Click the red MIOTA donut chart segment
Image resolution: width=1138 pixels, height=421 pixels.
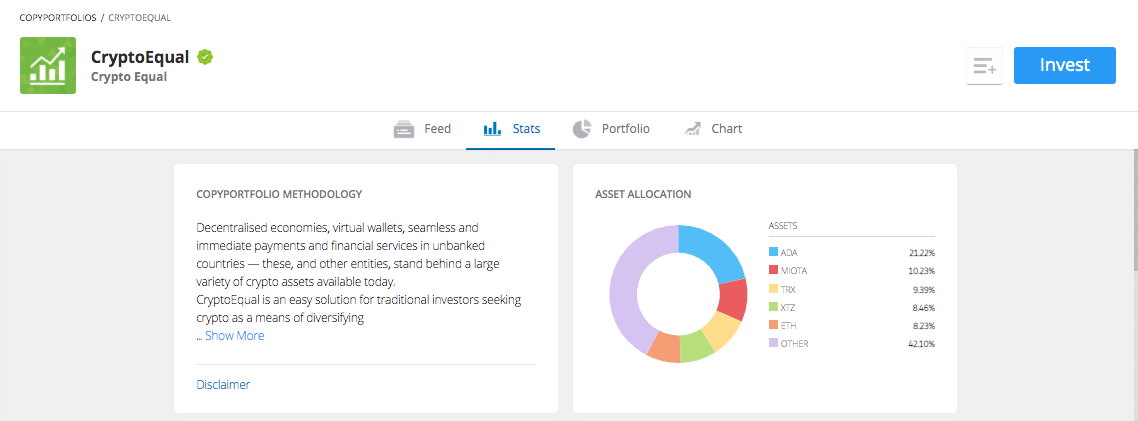733,298
